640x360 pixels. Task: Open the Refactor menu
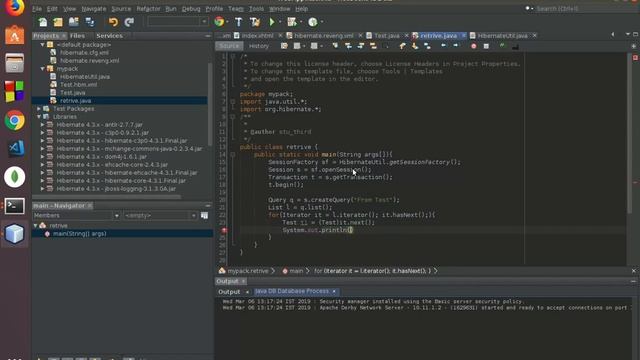(x=148, y=9)
